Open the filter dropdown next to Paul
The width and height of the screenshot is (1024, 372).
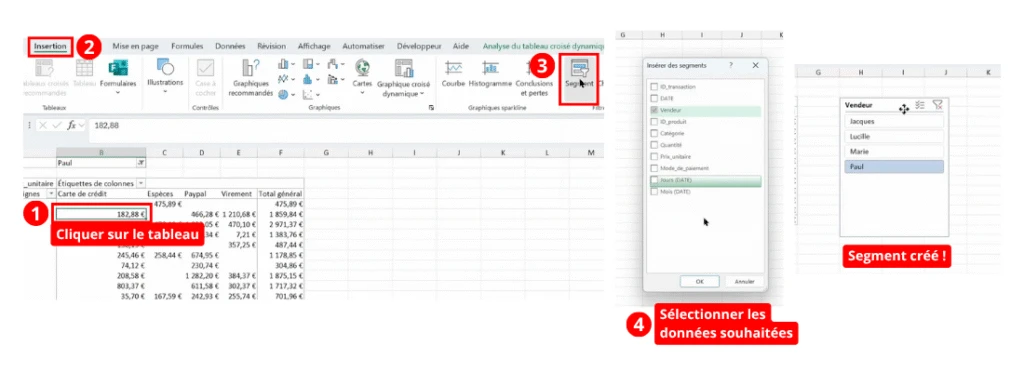tap(141, 163)
